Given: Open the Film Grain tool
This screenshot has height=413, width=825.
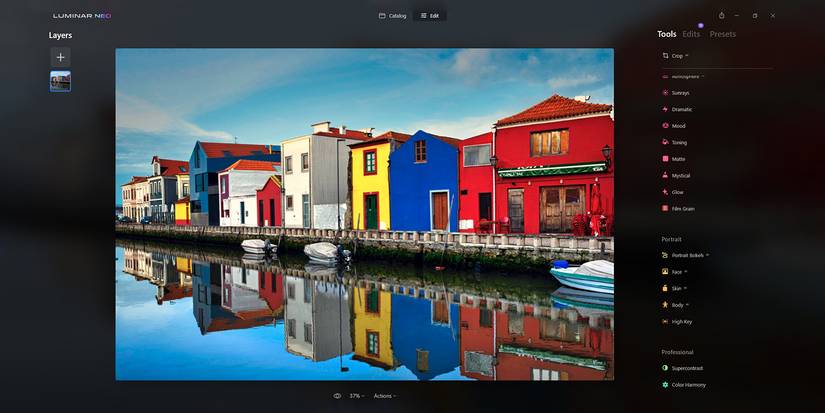Looking at the screenshot, I should coord(679,208).
